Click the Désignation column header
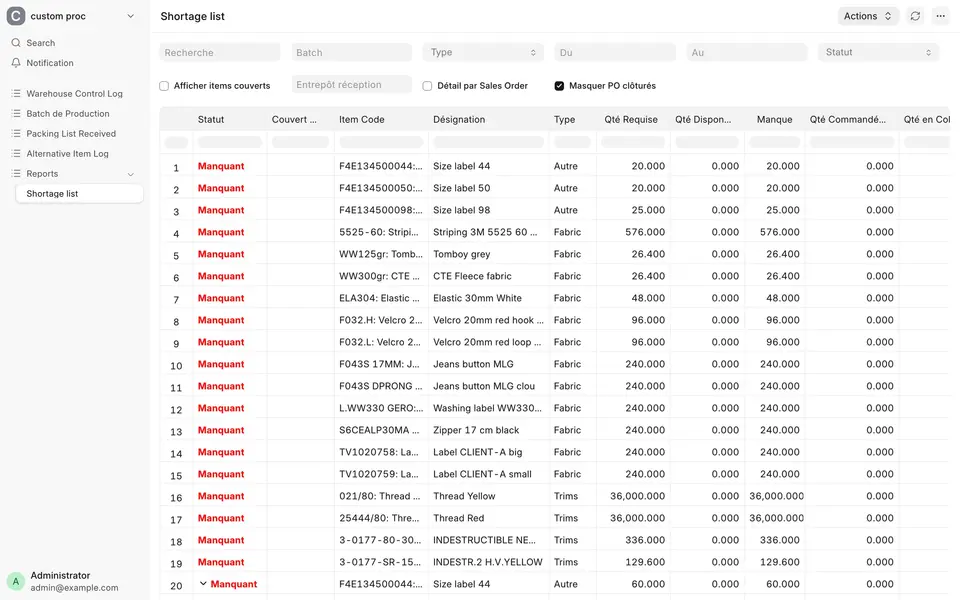 click(x=459, y=119)
